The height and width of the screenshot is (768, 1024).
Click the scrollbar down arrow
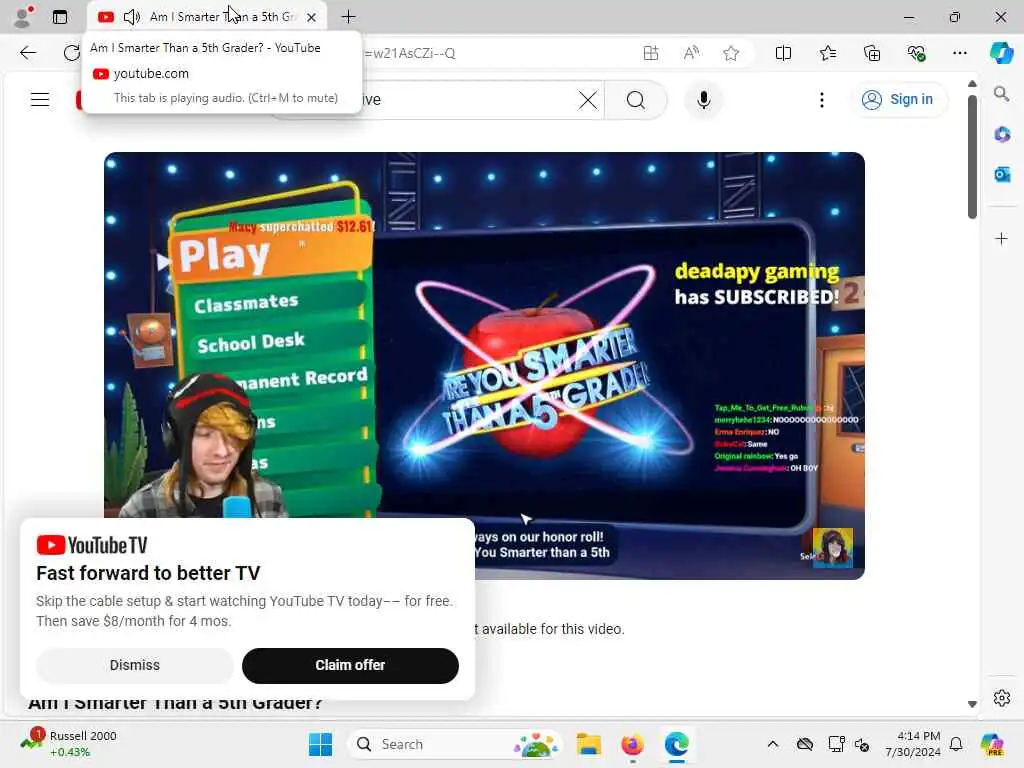pos(972,704)
